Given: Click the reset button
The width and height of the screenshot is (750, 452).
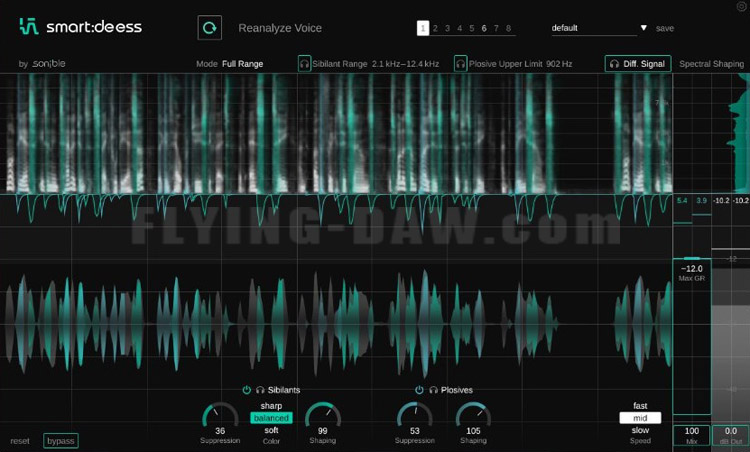Looking at the screenshot, I should (20, 441).
